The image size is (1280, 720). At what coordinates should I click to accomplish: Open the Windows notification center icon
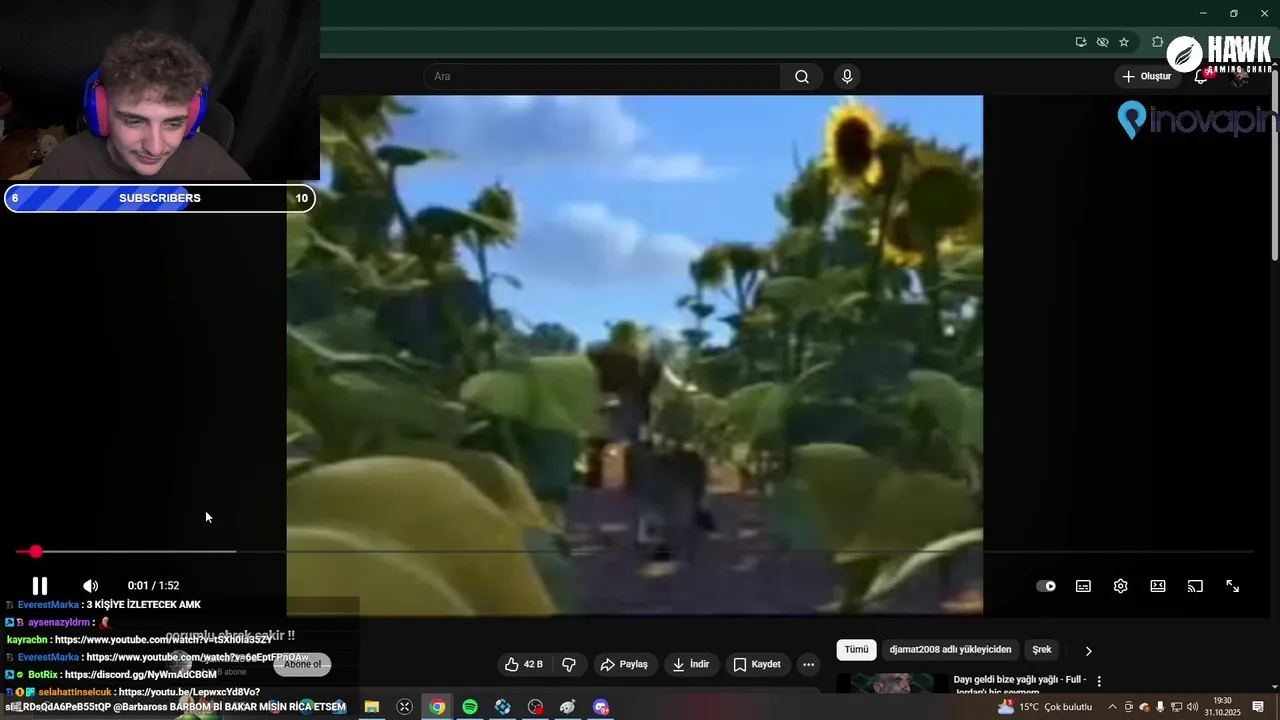tap(1258, 707)
